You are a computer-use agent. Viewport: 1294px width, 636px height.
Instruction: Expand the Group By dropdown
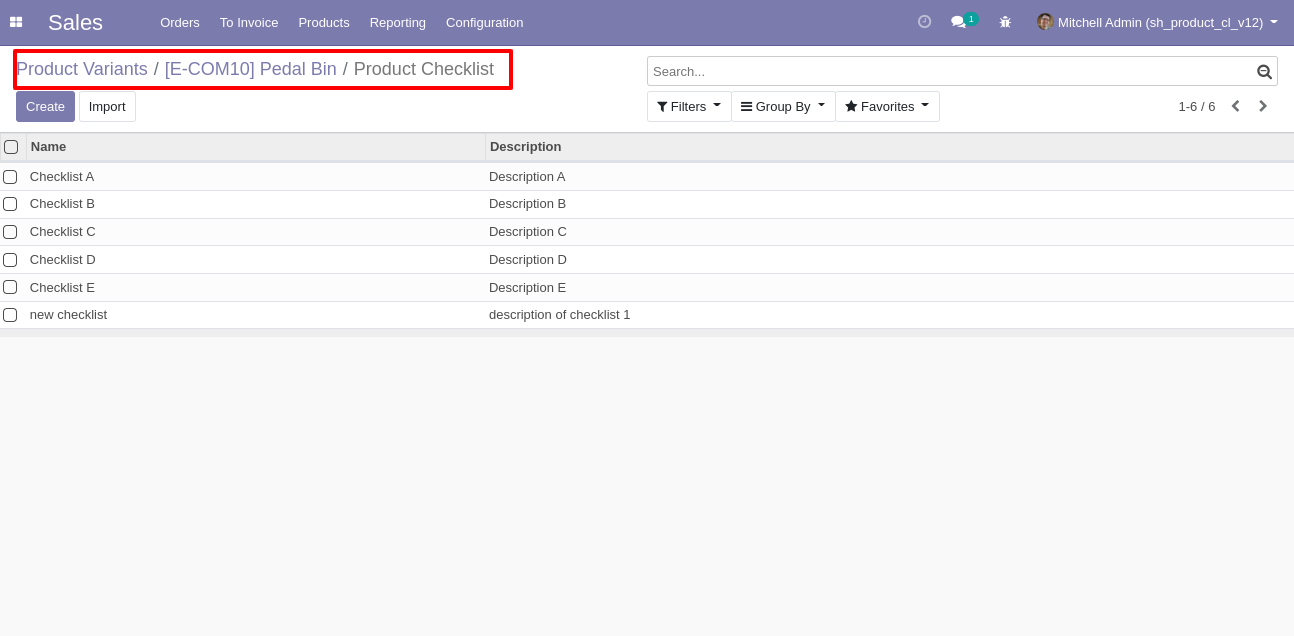[783, 106]
